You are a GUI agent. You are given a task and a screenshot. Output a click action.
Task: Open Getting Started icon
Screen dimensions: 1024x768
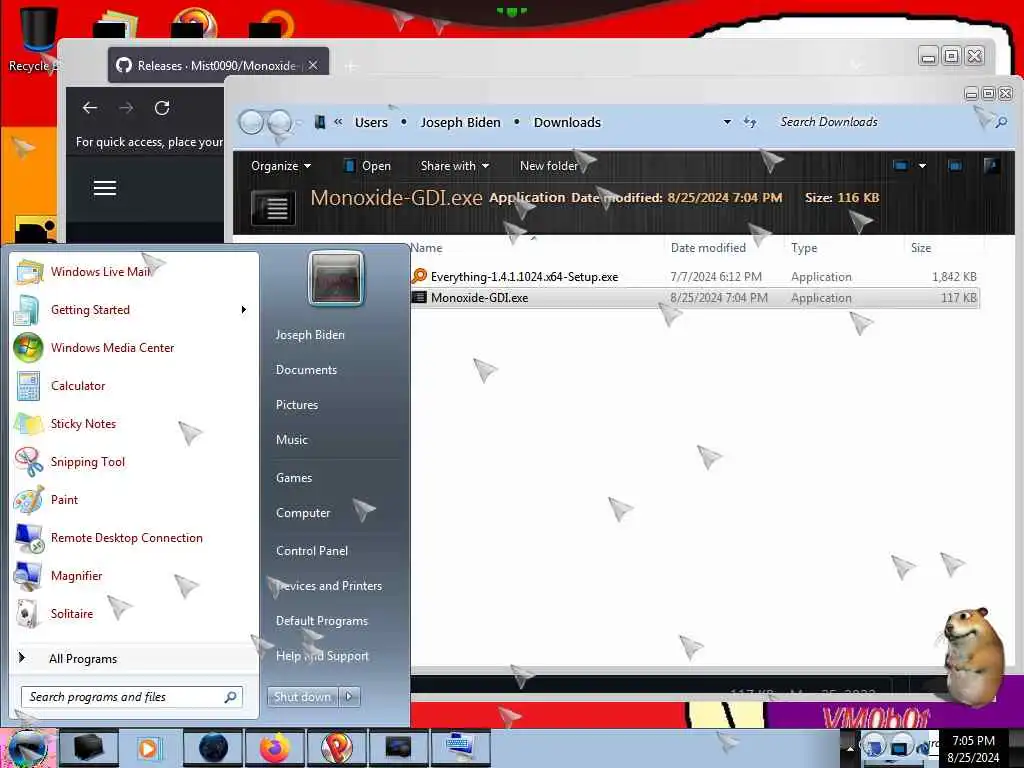(x=28, y=310)
